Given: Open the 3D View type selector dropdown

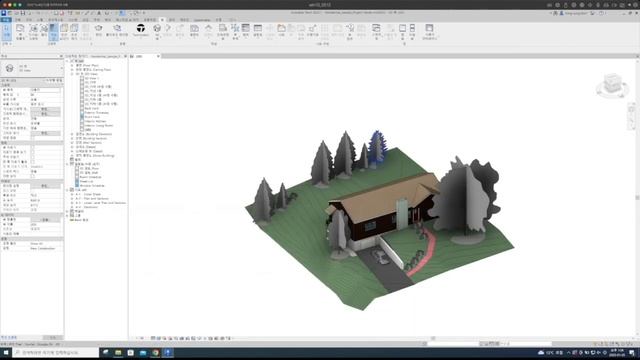Looking at the screenshot, I should coord(32,68).
